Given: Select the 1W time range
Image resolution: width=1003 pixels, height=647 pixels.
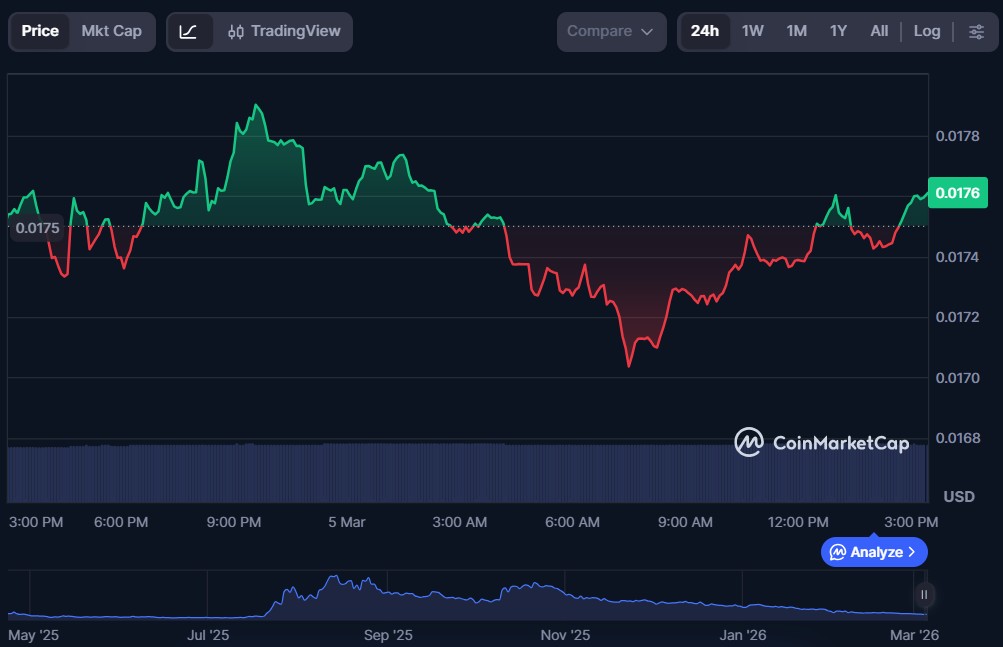Looking at the screenshot, I should pyautogui.click(x=753, y=31).
